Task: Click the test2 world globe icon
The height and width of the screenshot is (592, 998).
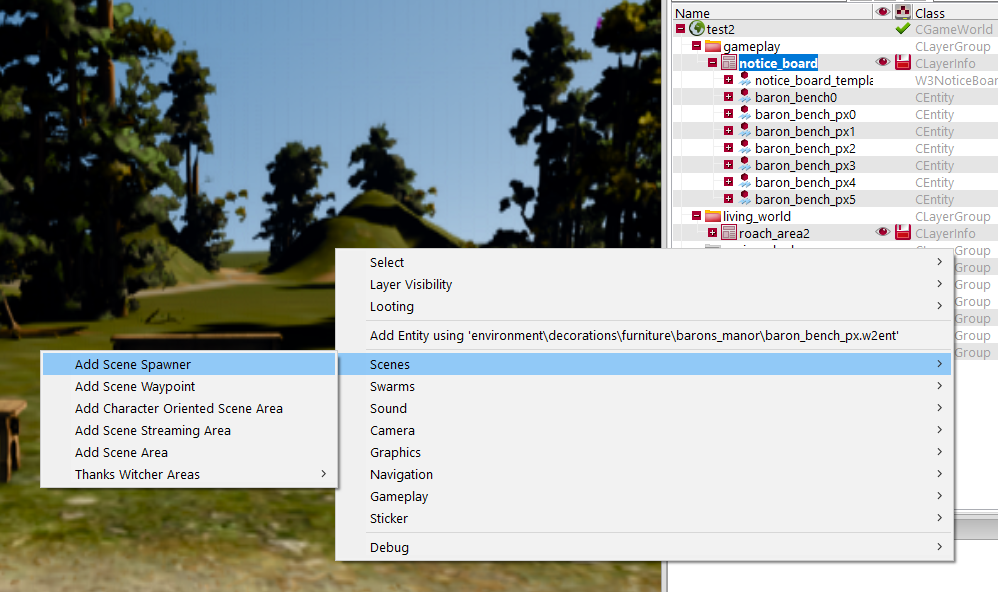Action: click(x=697, y=29)
